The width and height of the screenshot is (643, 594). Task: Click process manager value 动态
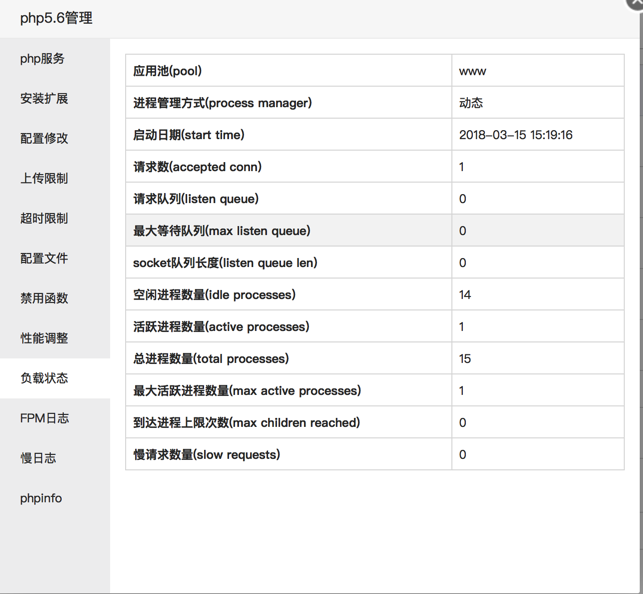coord(471,103)
